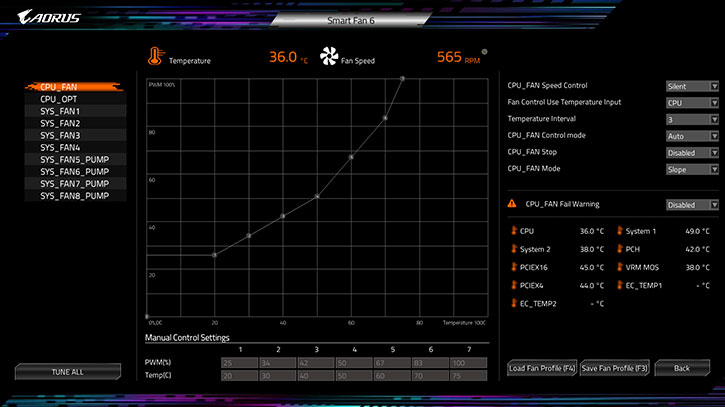The width and height of the screenshot is (725, 407).
Task: Click the sensor icon next to System 2
Action: pyautogui.click(x=513, y=249)
